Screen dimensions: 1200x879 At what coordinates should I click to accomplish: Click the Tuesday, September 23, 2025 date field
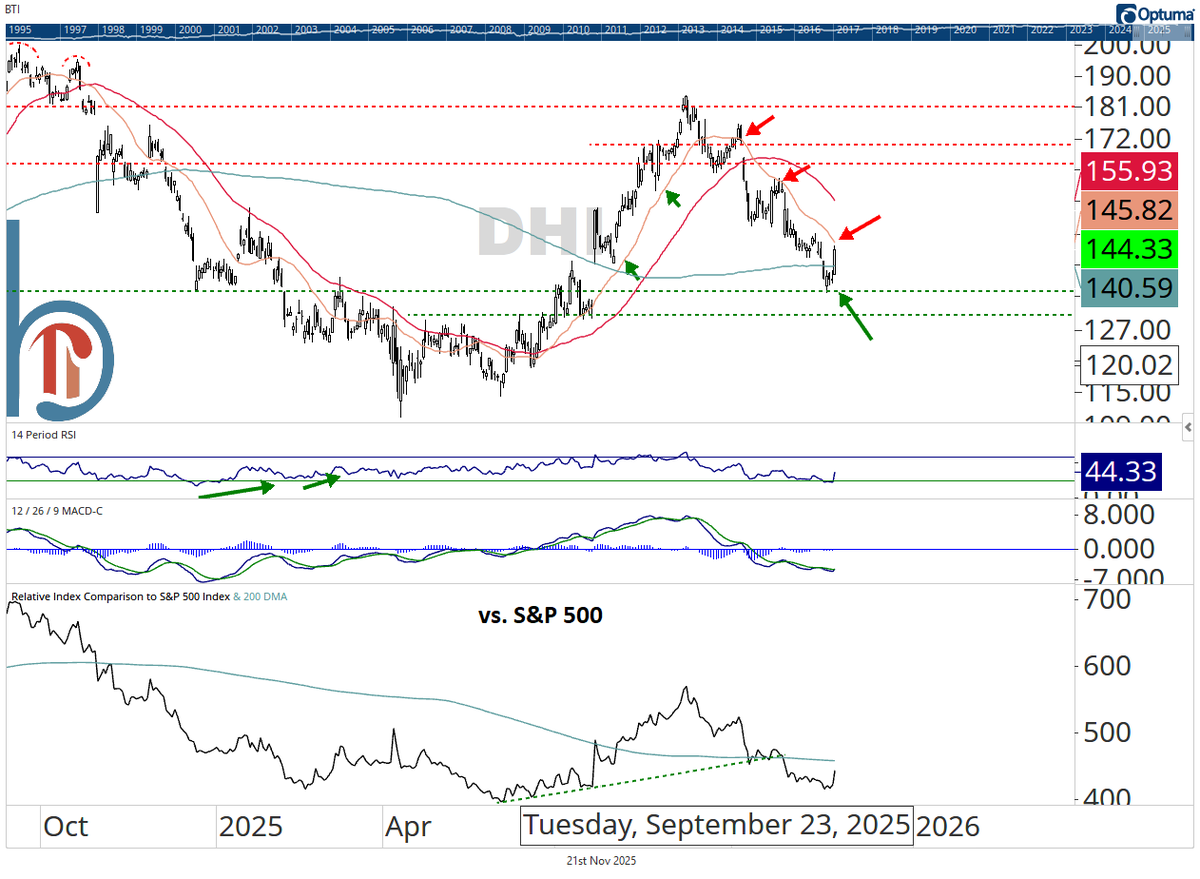[716, 825]
